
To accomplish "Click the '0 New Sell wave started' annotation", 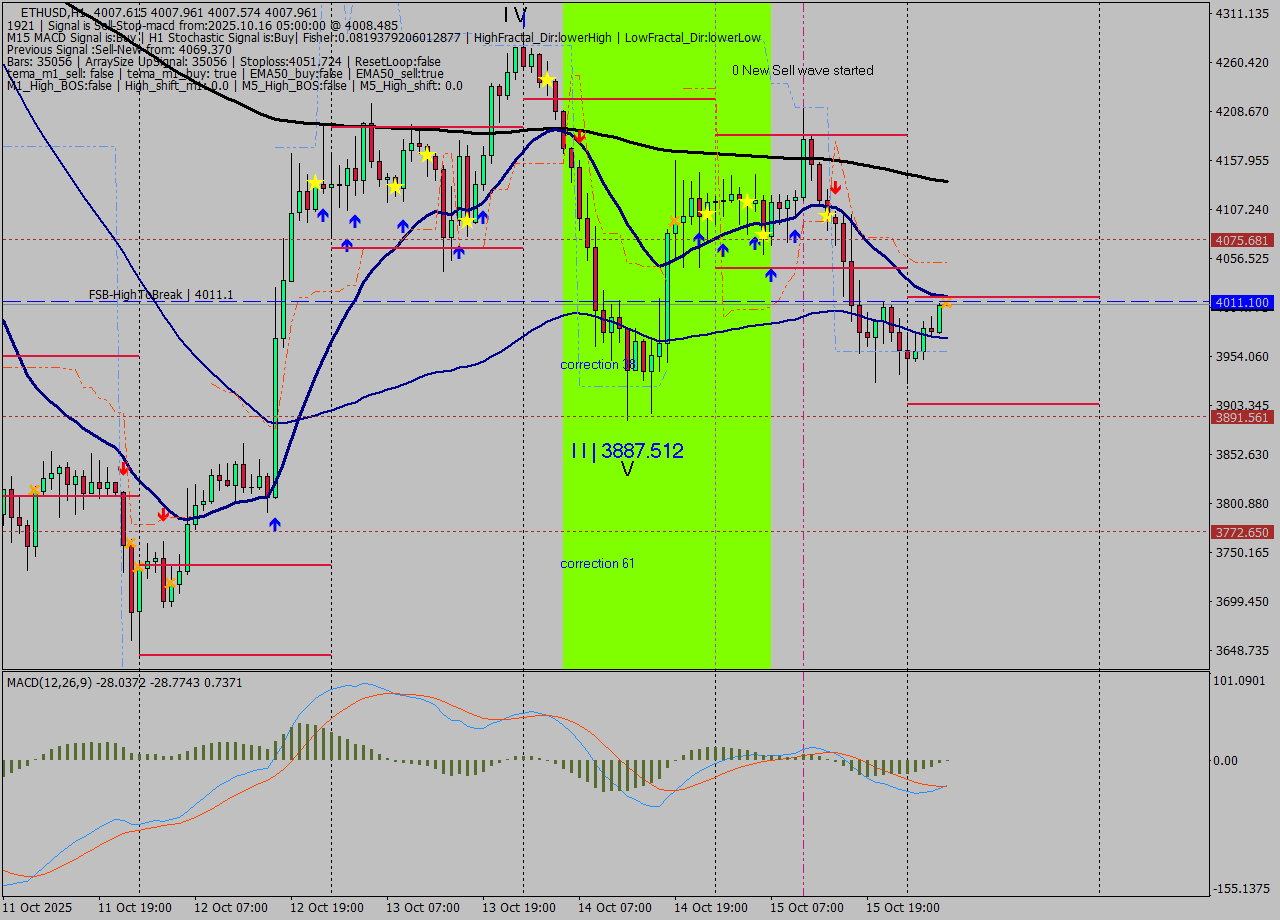I will 802,70.
